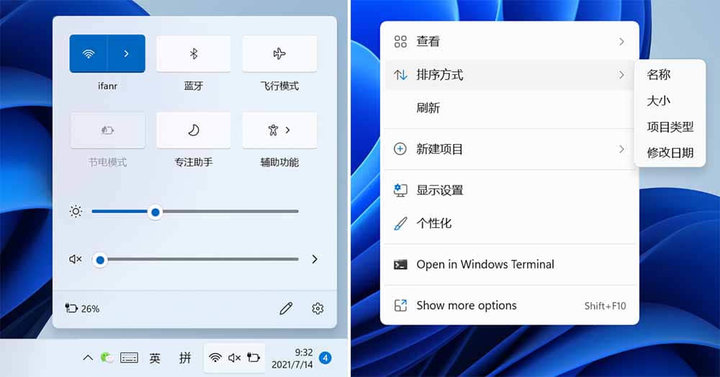
Task: Sort by 修改日期 (Date modified)
Action: pos(670,153)
